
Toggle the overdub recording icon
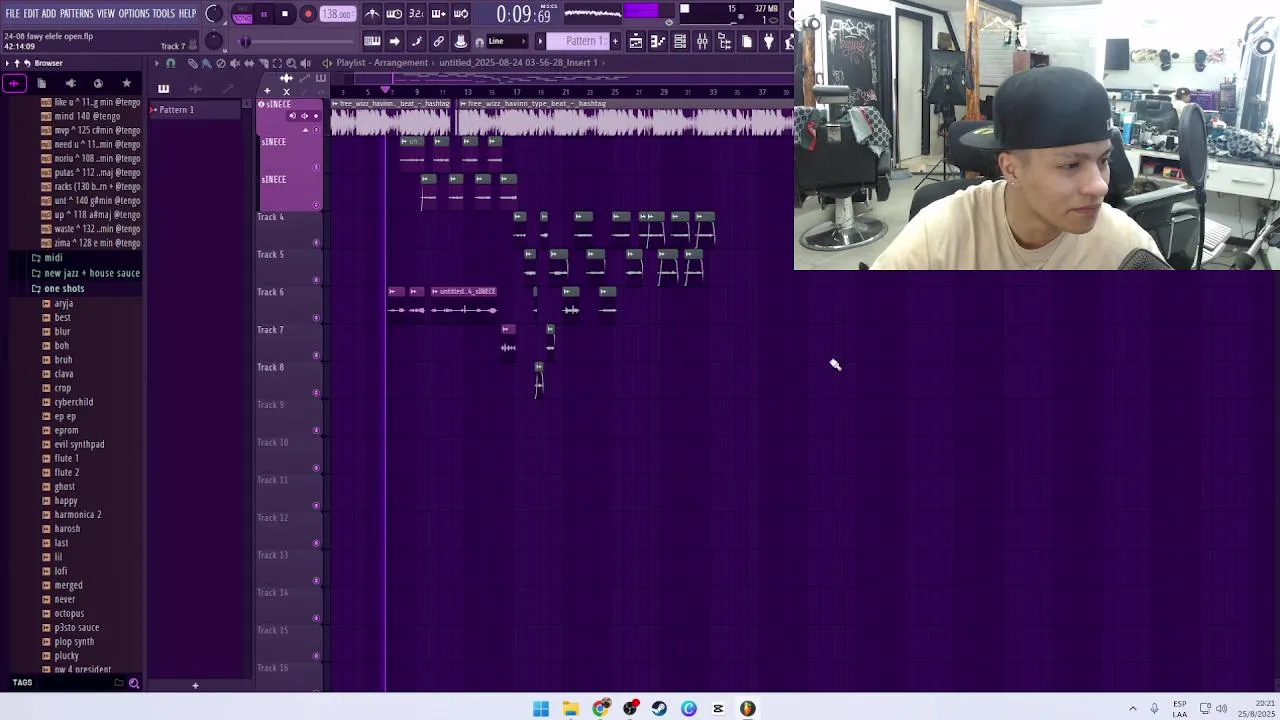[x=438, y=14]
